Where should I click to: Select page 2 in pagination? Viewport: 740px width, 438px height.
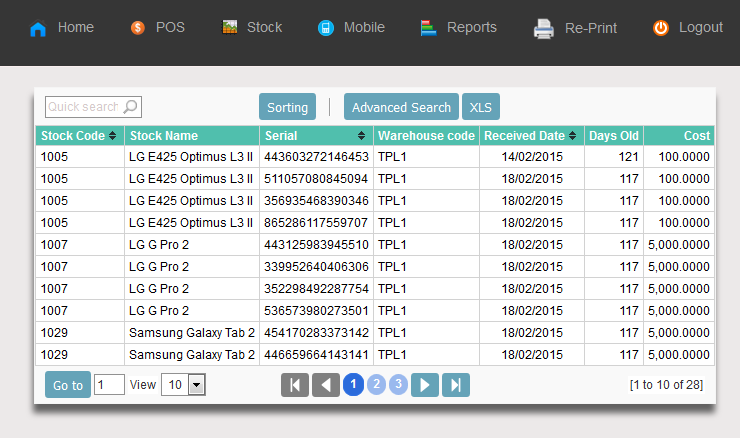tap(376, 385)
